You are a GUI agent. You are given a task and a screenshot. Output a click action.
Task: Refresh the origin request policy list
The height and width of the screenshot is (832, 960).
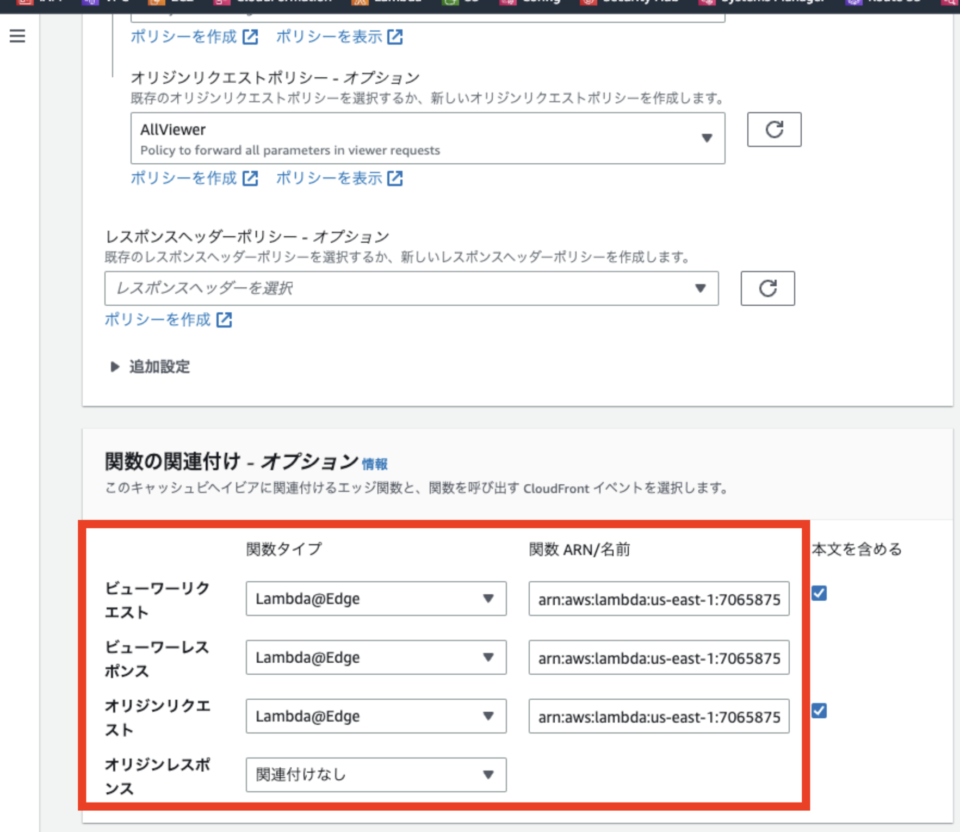774,129
